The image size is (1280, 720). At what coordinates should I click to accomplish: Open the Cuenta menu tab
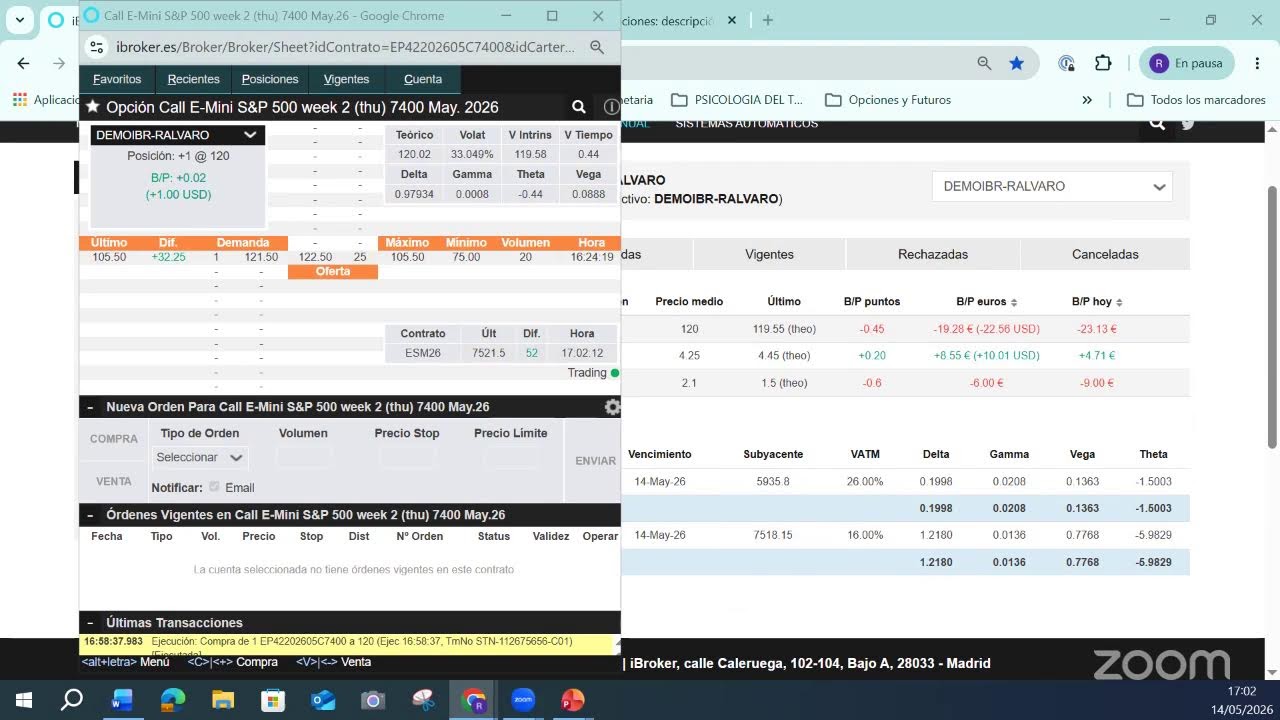pos(423,79)
